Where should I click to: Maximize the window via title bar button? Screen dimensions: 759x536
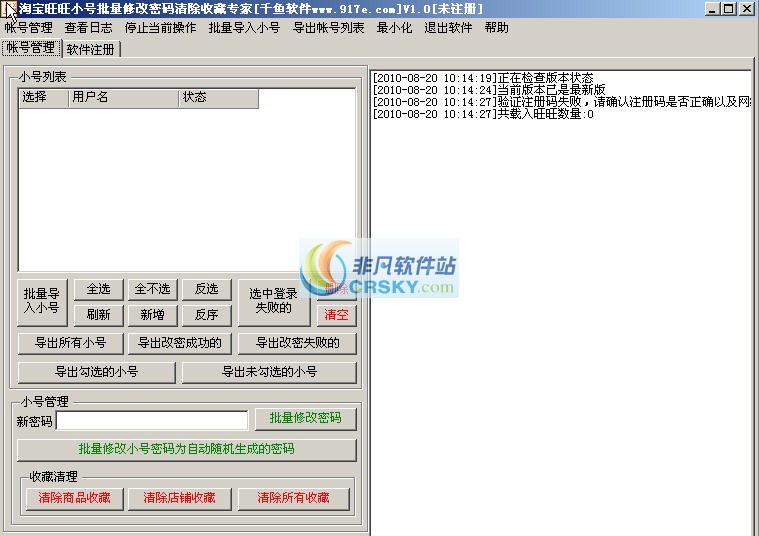tap(728, 9)
